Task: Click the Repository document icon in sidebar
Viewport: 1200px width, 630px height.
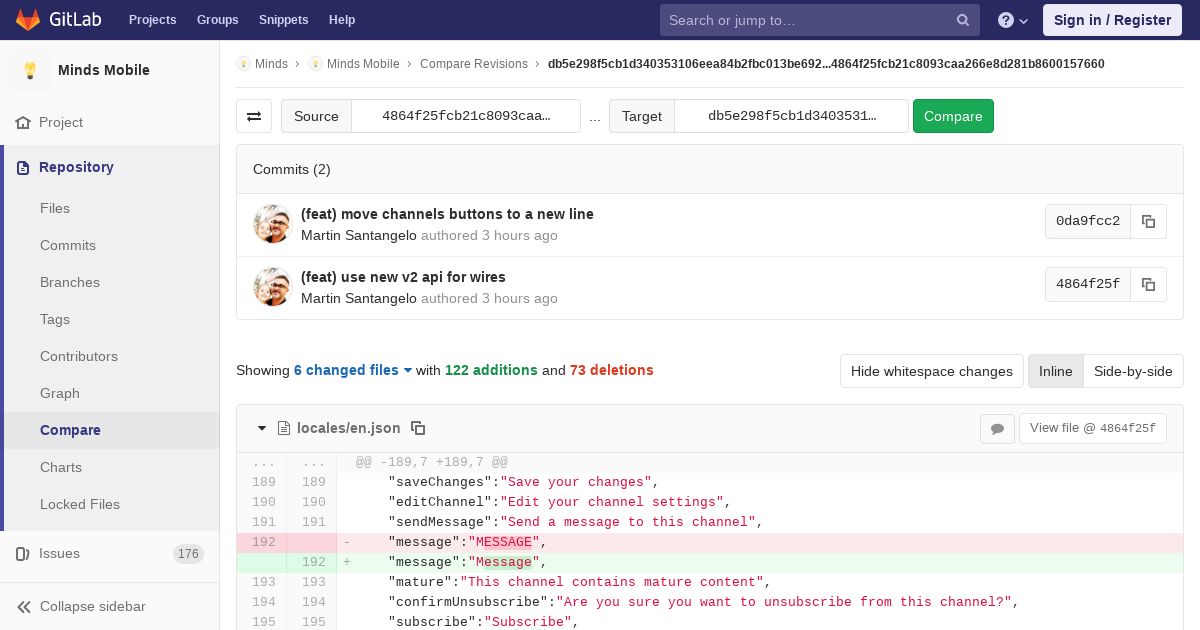Action: pyautogui.click(x=23, y=167)
